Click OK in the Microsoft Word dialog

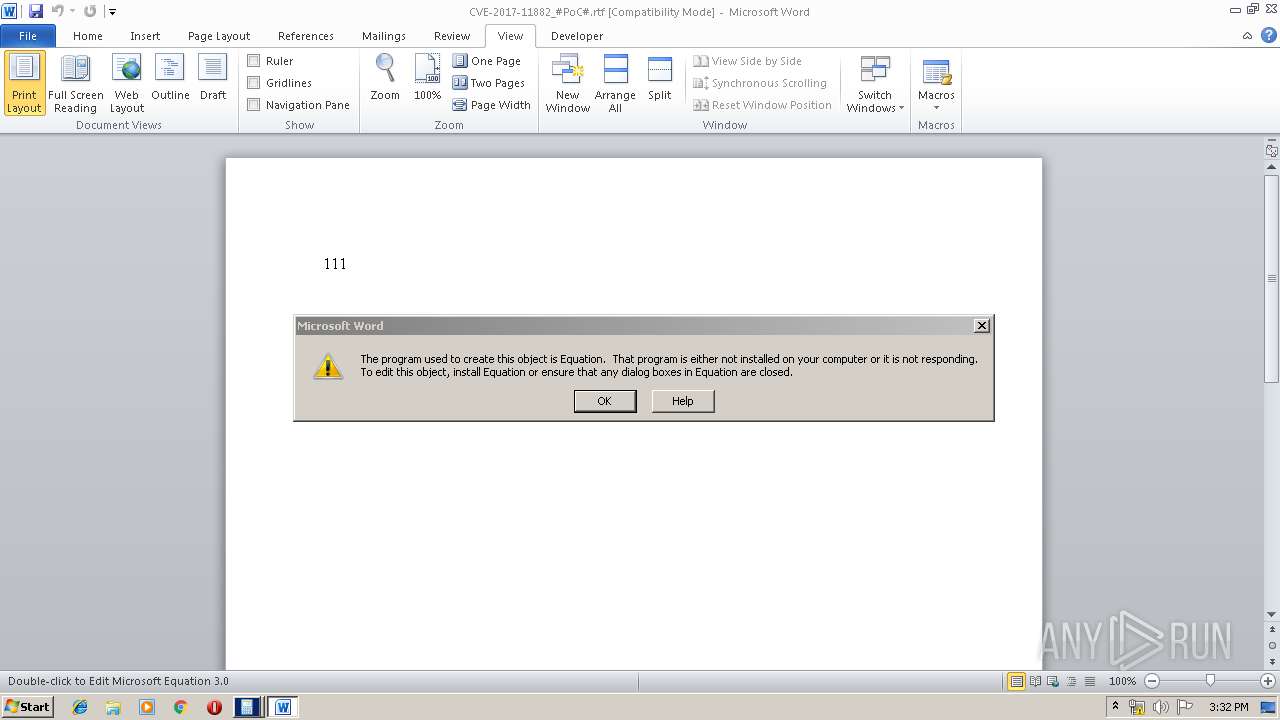pos(604,401)
